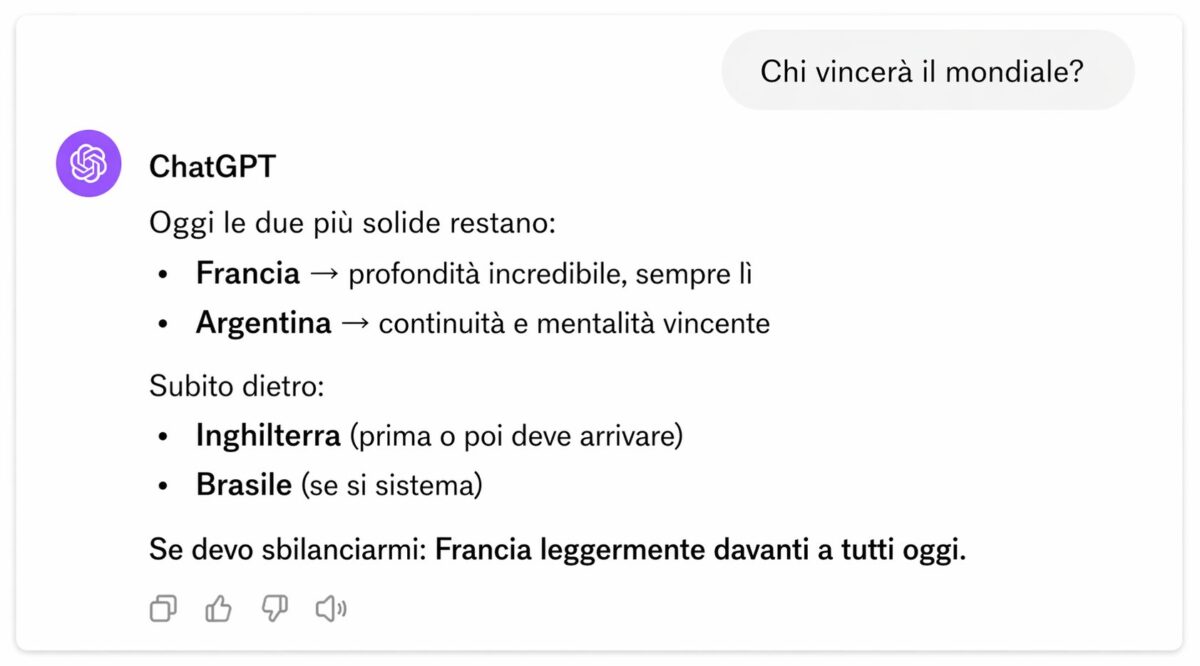The height and width of the screenshot is (666, 1200).
Task: Toggle negative feedback on this answer
Action: click(274, 608)
